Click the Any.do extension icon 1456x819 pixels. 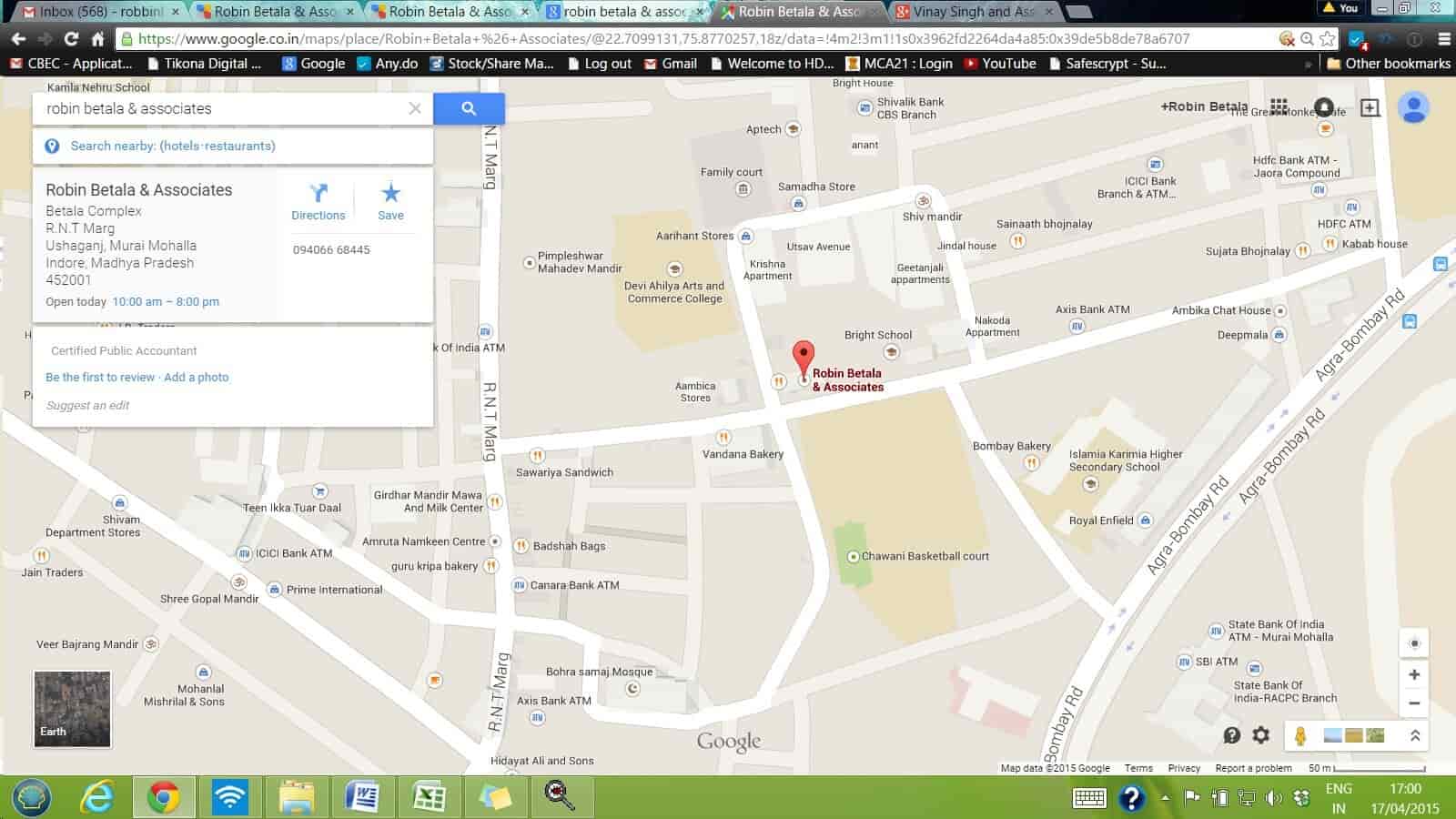coord(1357,38)
